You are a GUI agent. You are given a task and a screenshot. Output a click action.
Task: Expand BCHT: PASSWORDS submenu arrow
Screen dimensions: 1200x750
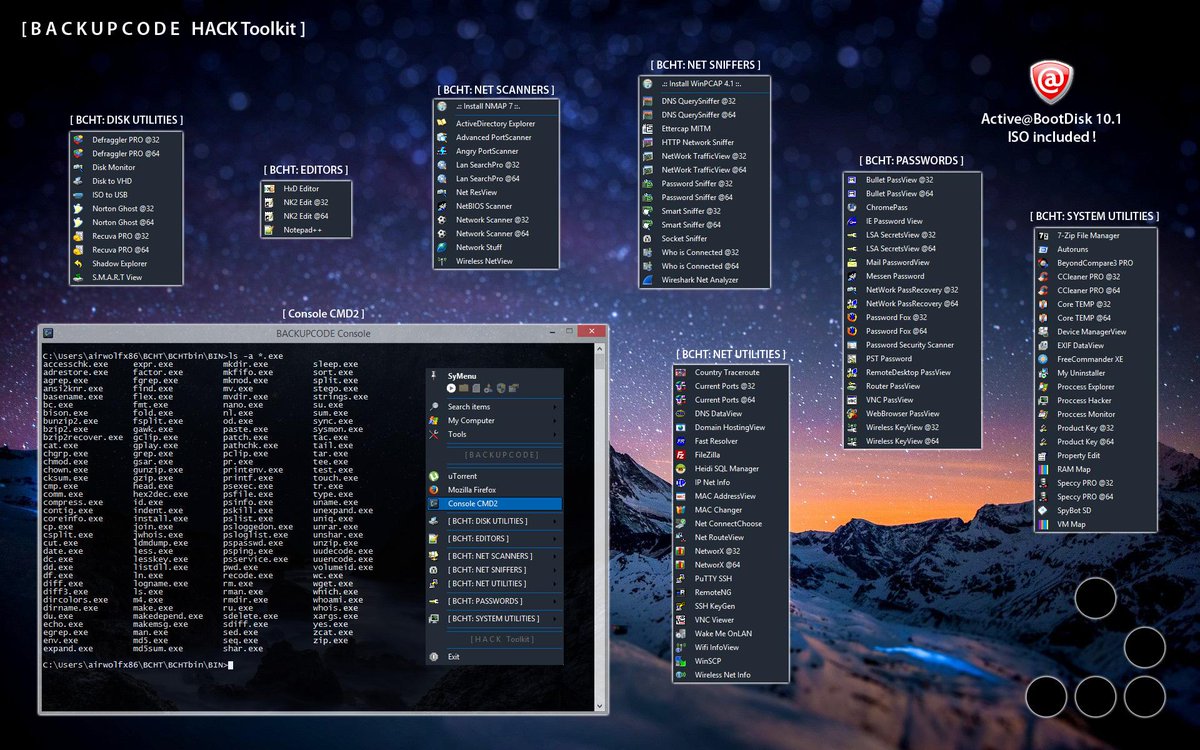(x=554, y=601)
